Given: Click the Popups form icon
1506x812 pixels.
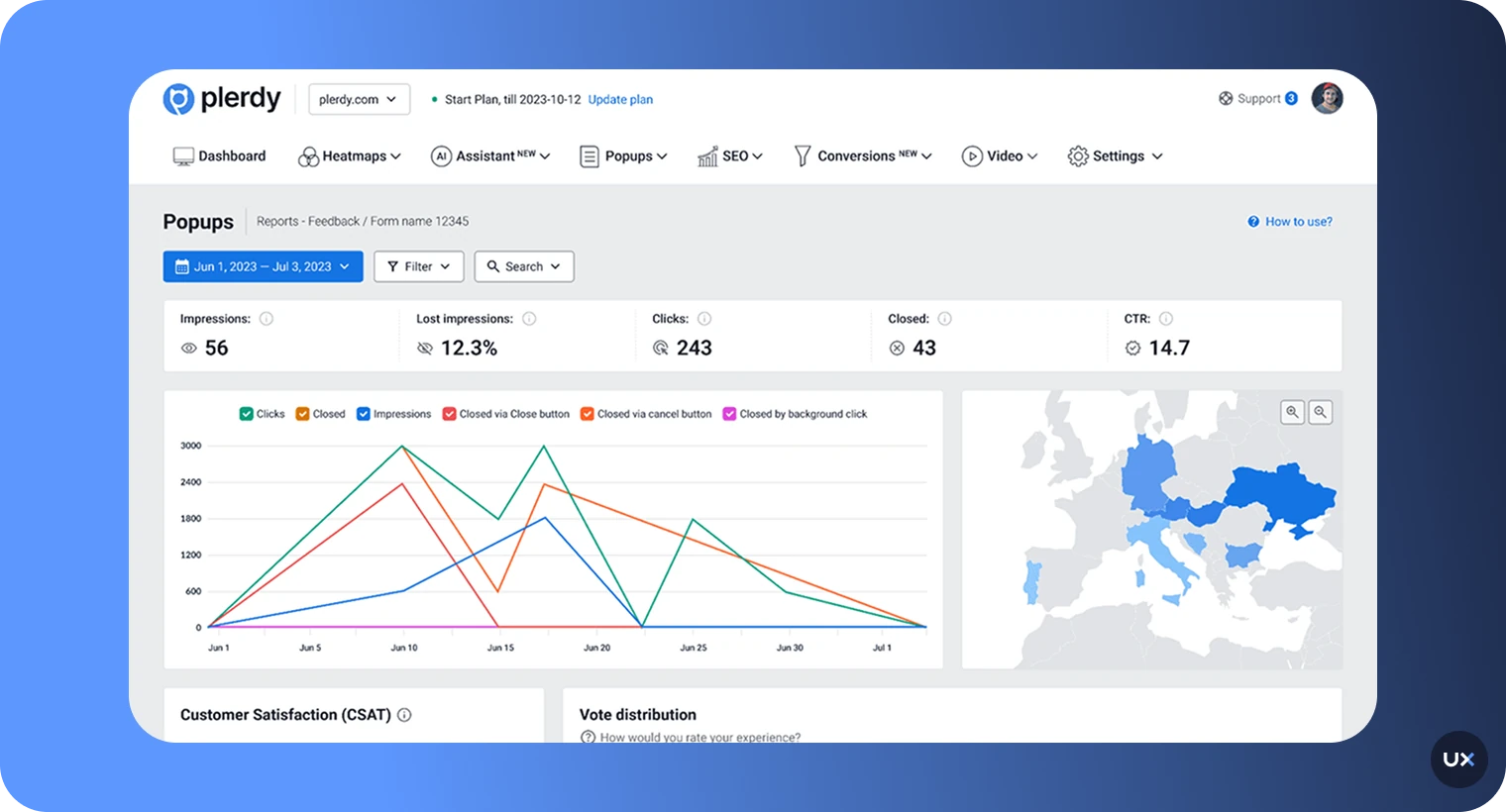Looking at the screenshot, I should tap(590, 156).
